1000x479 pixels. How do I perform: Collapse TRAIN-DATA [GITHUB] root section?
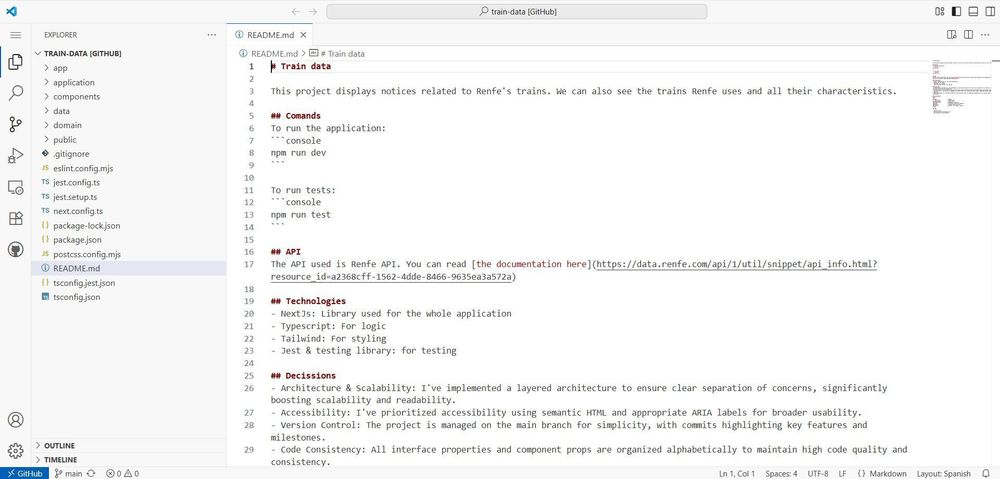click(128, 54)
